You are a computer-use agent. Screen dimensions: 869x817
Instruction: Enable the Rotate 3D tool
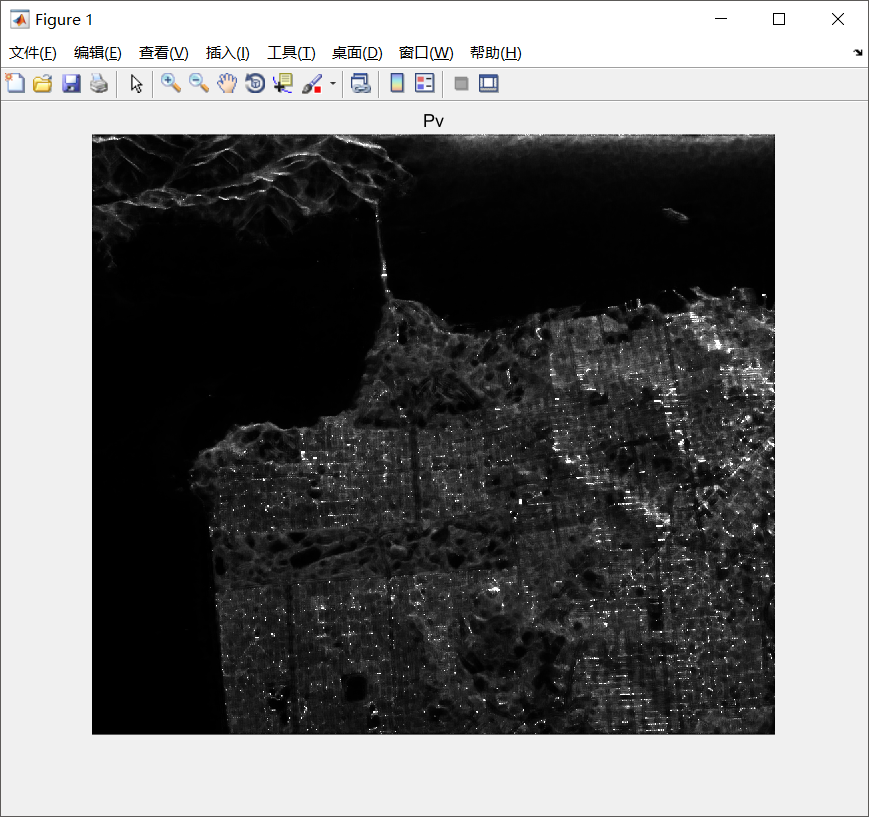click(255, 84)
